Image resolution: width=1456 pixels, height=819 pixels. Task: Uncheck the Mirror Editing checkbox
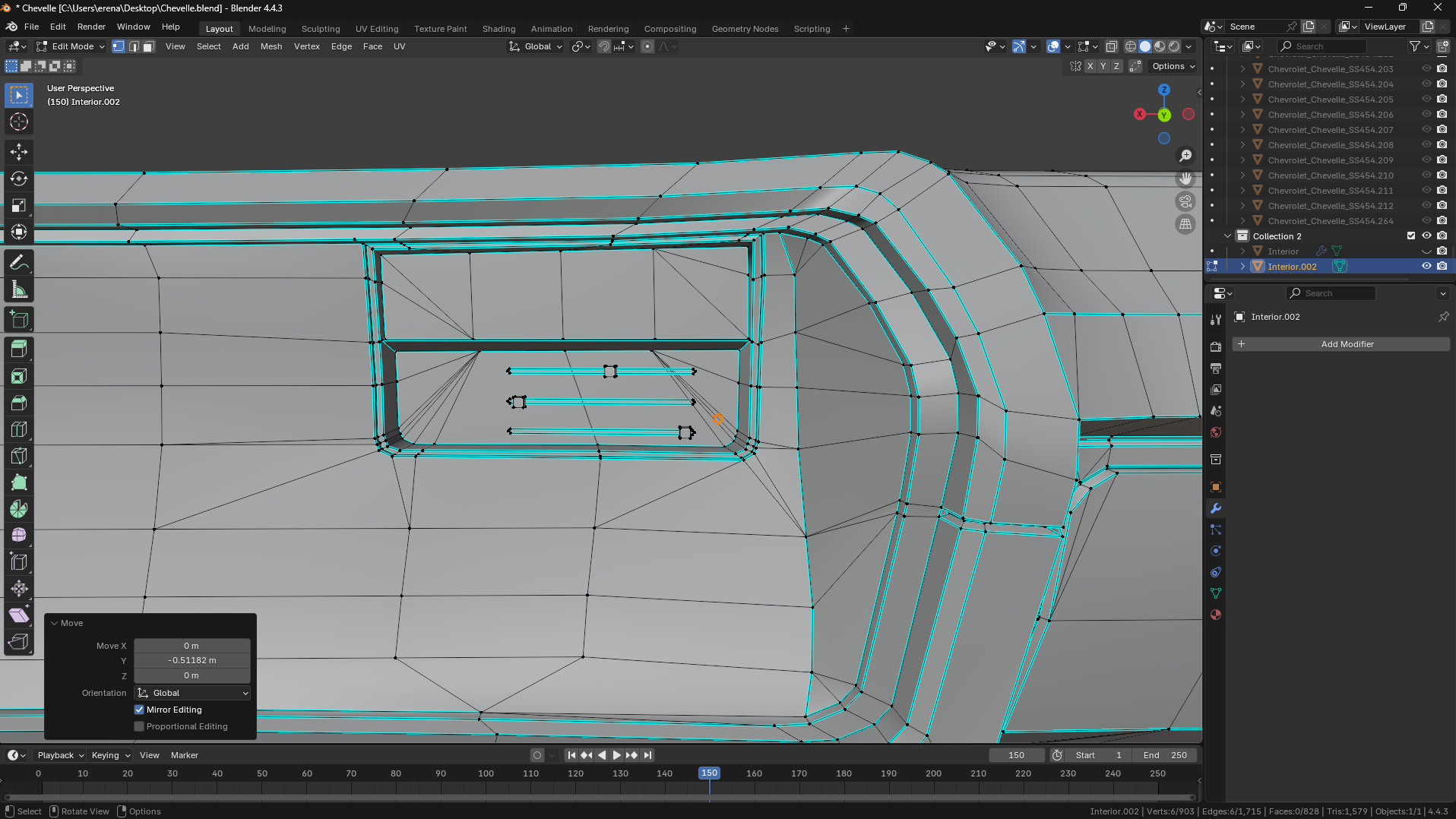tap(139, 710)
